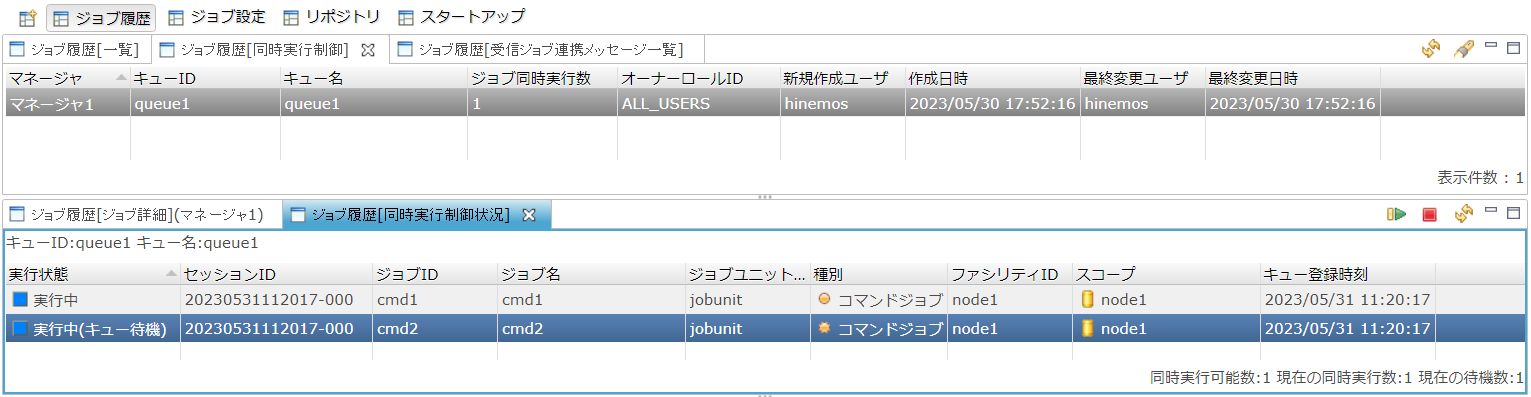
Task: Open a new perspective via the star icon
Action: coord(28,17)
